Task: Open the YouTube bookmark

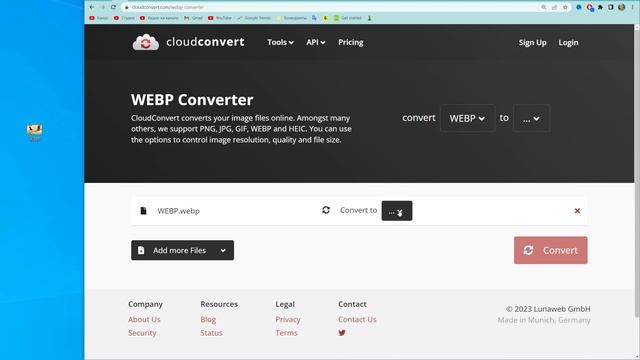Action: coord(220,18)
